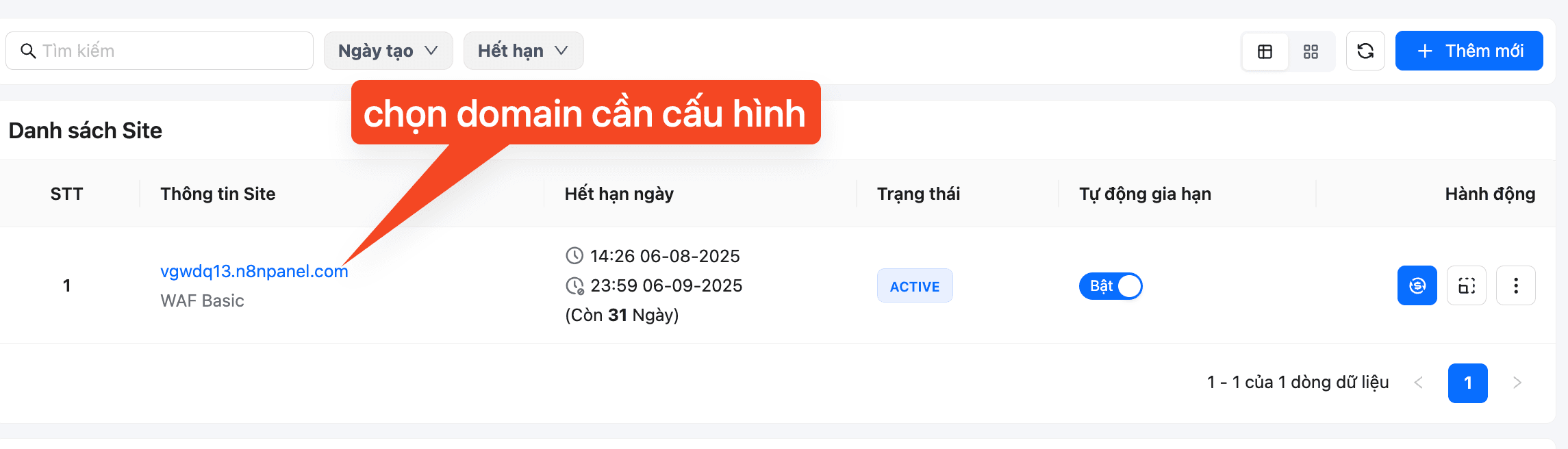Image resolution: width=1568 pixels, height=449 pixels.
Task: Go to previous page arrow
Action: point(1418,383)
